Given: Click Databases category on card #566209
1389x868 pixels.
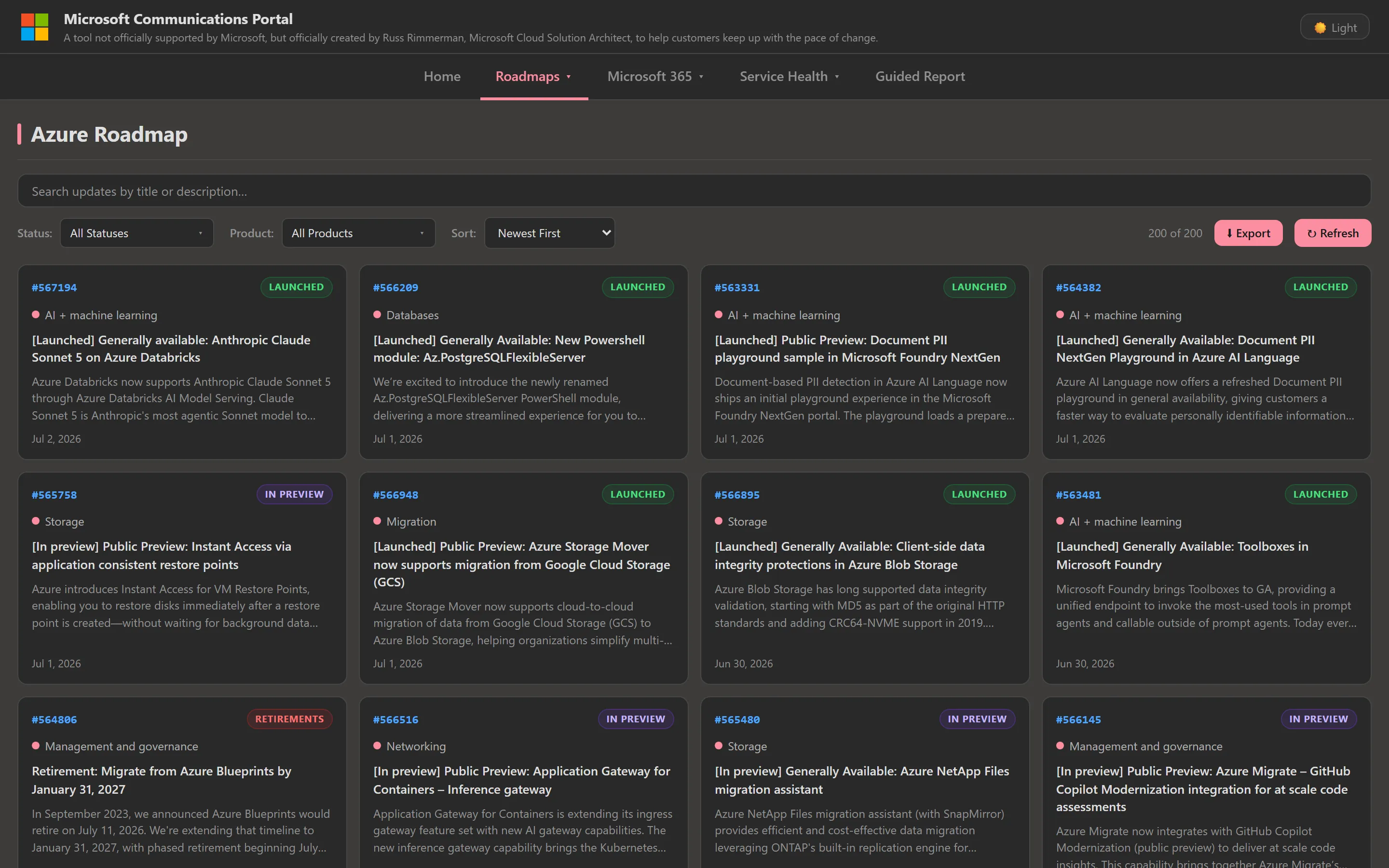Looking at the screenshot, I should click(412, 315).
